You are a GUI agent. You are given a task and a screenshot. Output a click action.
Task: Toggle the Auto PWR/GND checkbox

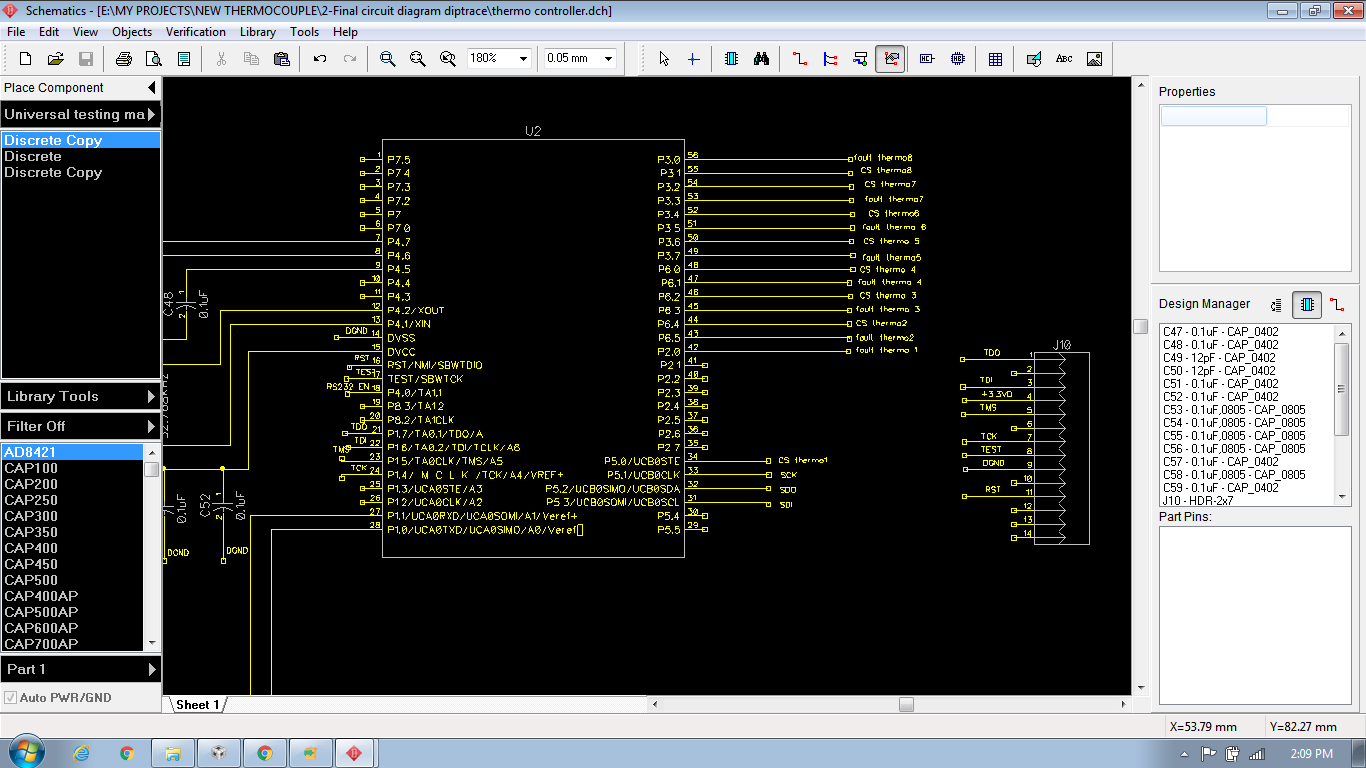point(11,697)
